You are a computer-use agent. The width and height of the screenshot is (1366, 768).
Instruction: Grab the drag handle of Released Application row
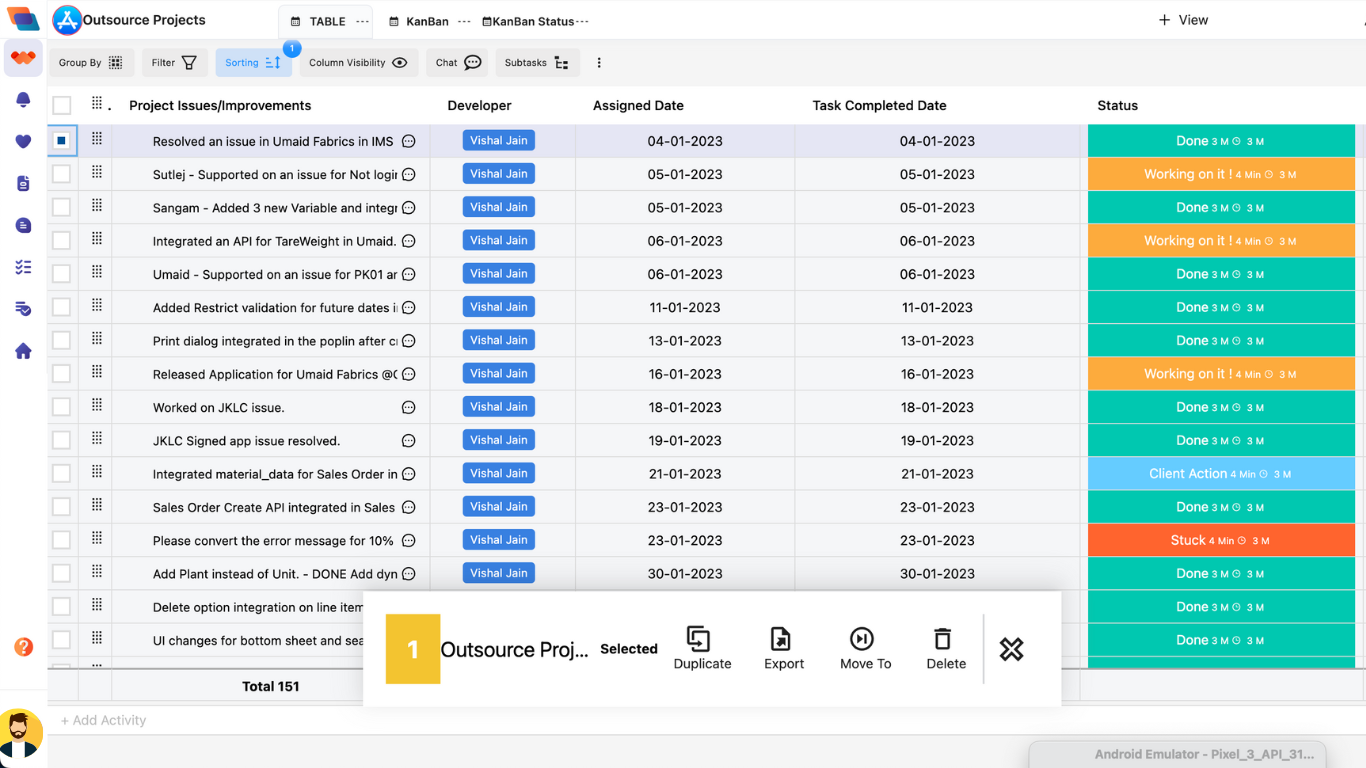tap(97, 372)
